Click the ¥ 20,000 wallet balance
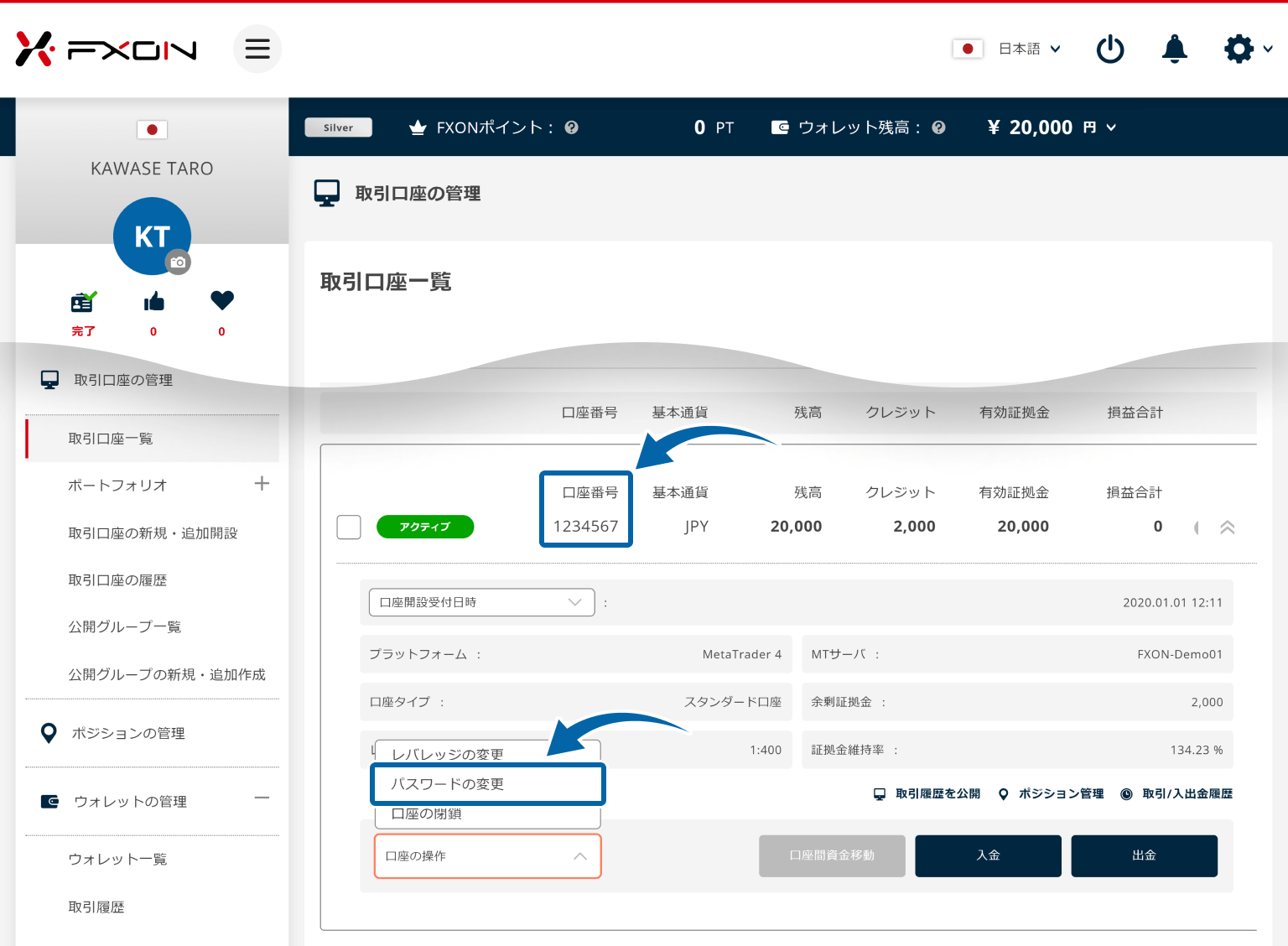Image resolution: width=1288 pixels, height=946 pixels. (x=1030, y=127)
